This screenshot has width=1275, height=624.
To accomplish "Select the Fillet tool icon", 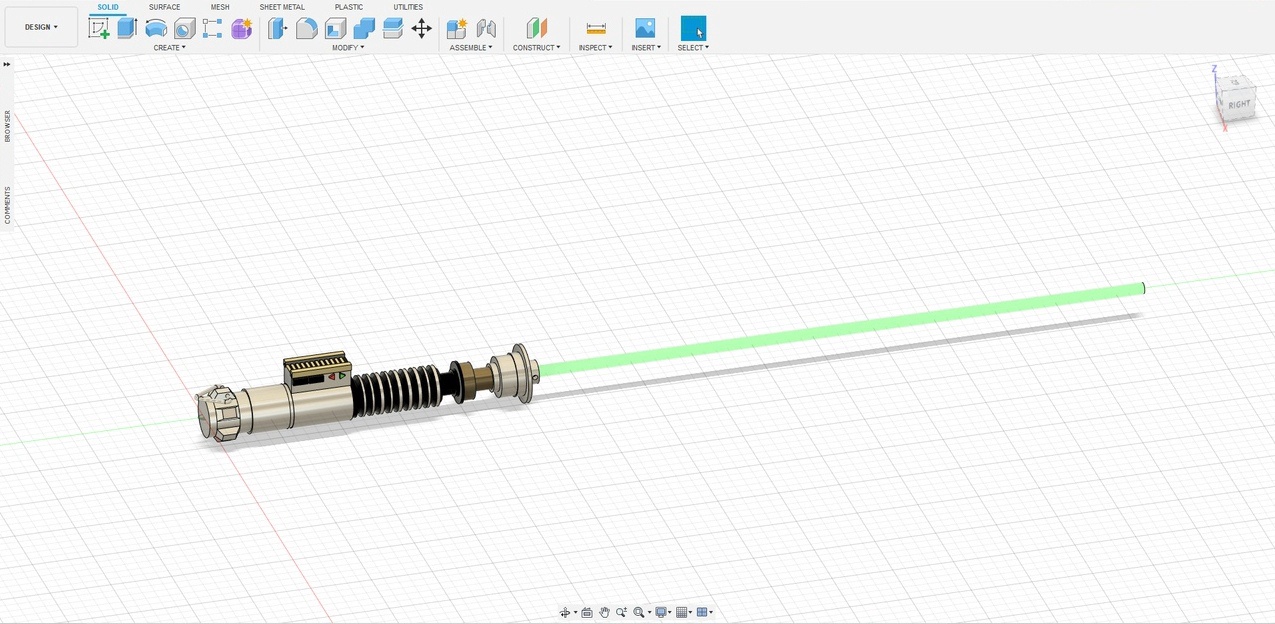I will [x=307, y=28].
